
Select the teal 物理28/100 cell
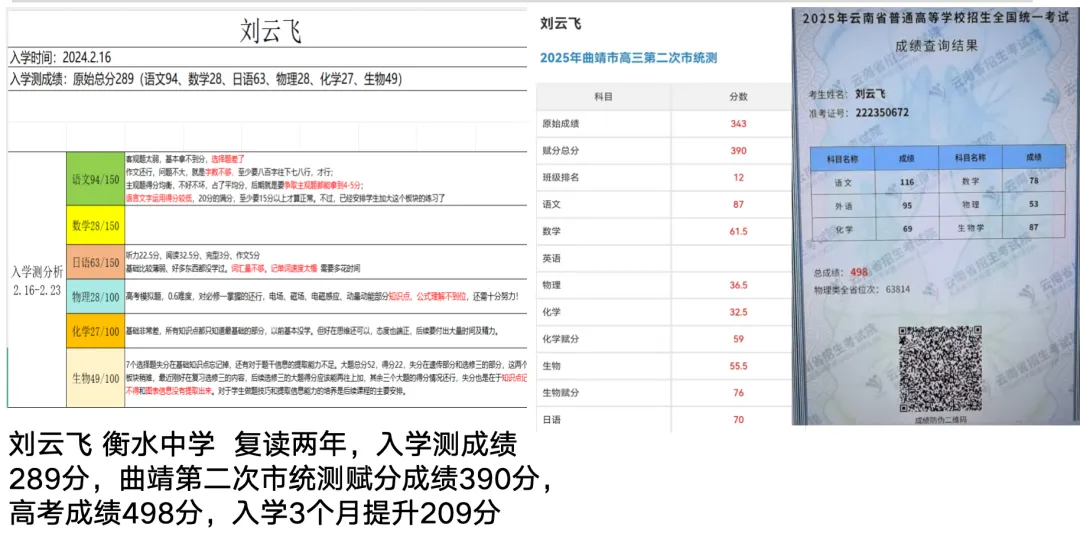(95, 296)
